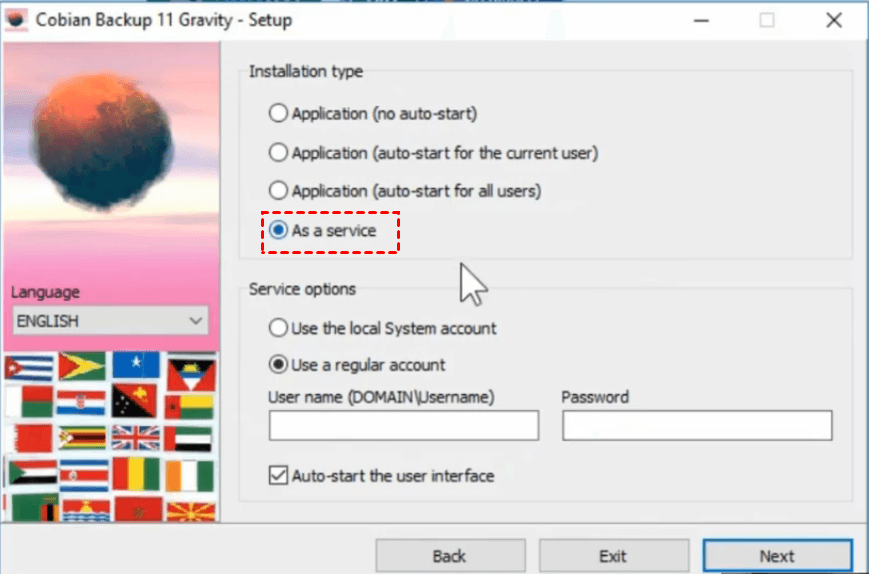Click the Guyana flag image
869x574 pixels.
click(82, 366)
